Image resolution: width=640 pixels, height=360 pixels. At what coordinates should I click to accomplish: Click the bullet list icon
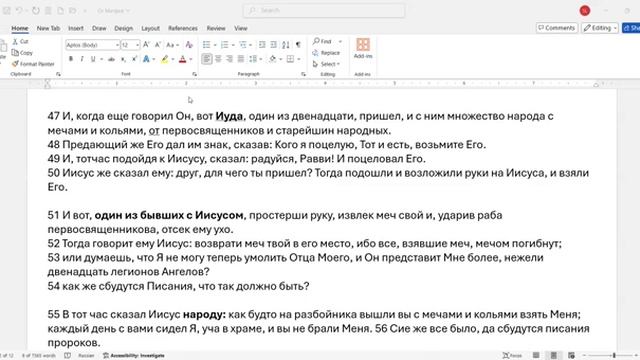(x=207, y=44)
